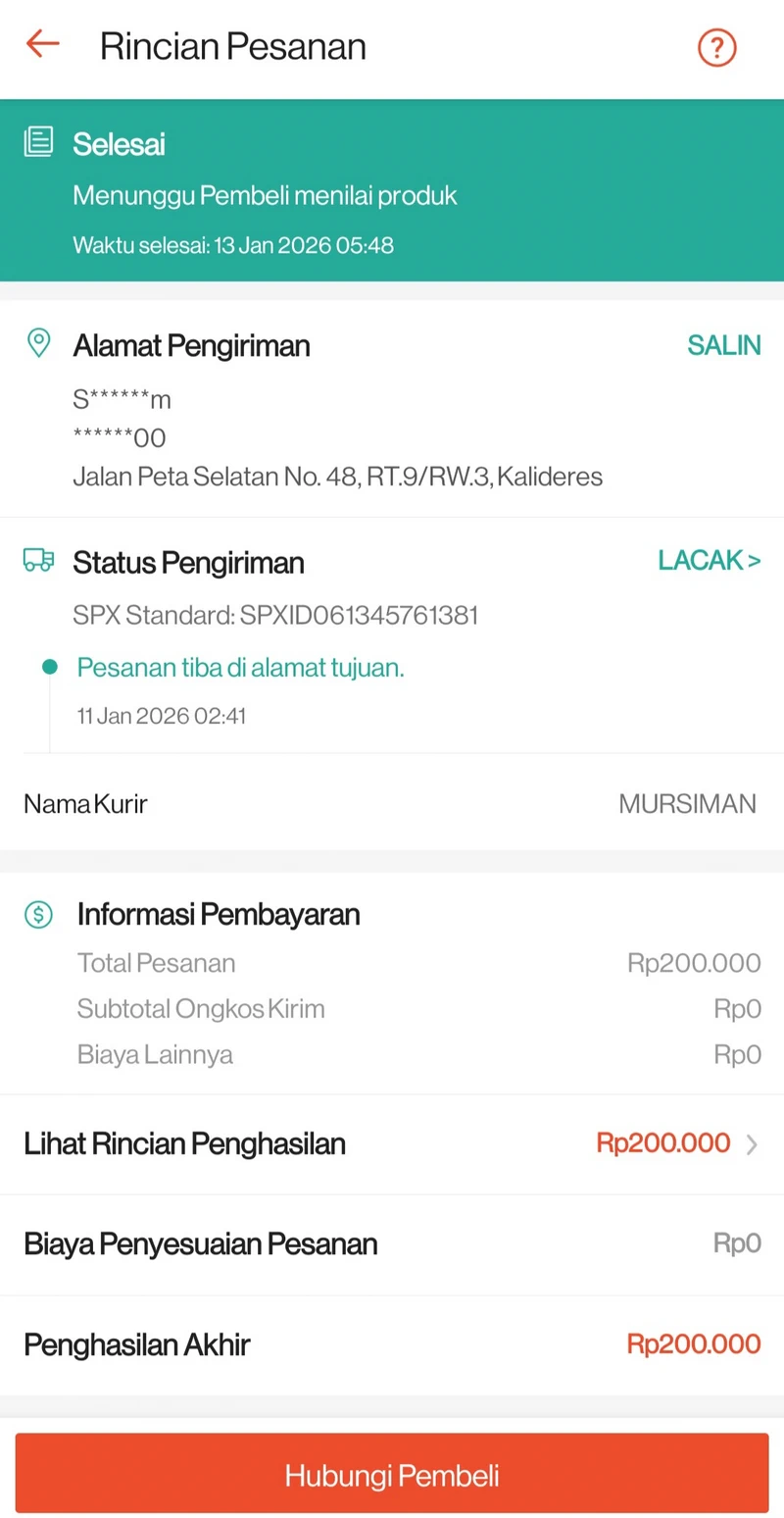Open shipment tracking via LACAK
This screenshot has height=1518, width=784.
pos(709,561)
